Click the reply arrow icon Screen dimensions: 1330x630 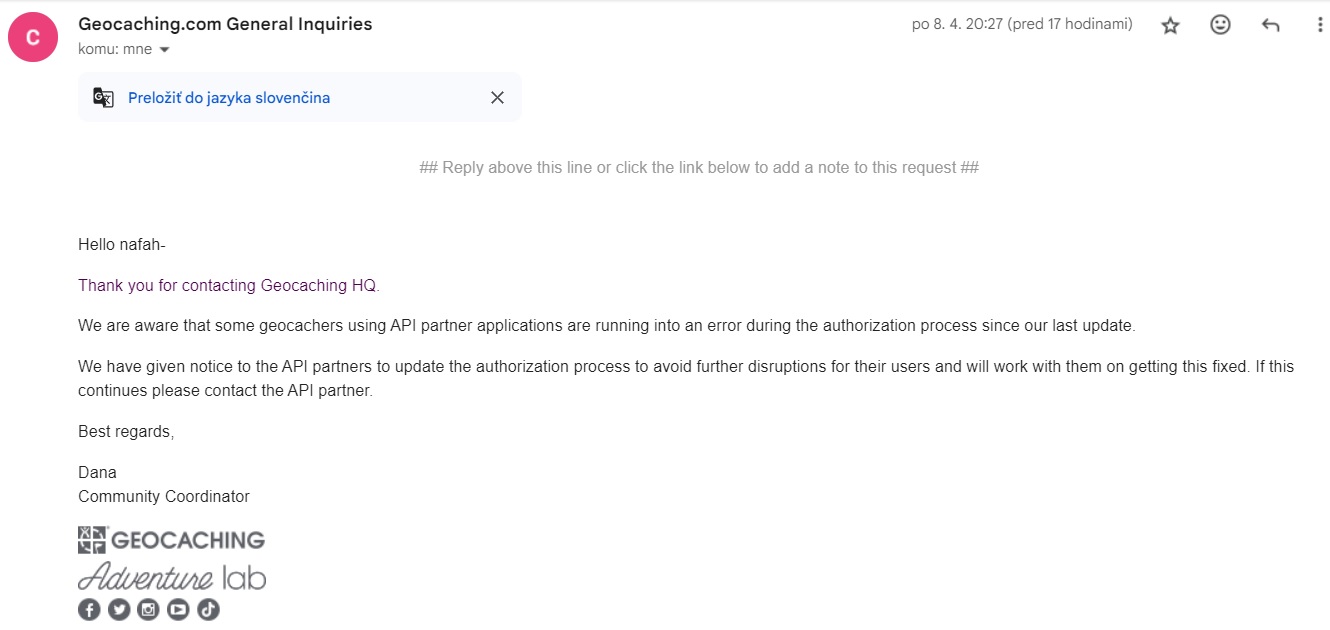click(1270, 26)
